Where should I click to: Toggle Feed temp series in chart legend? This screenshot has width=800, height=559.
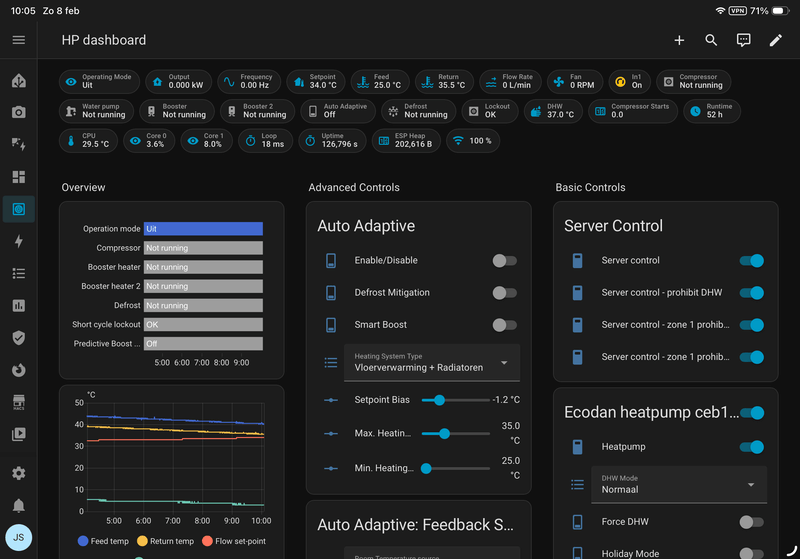105,541
